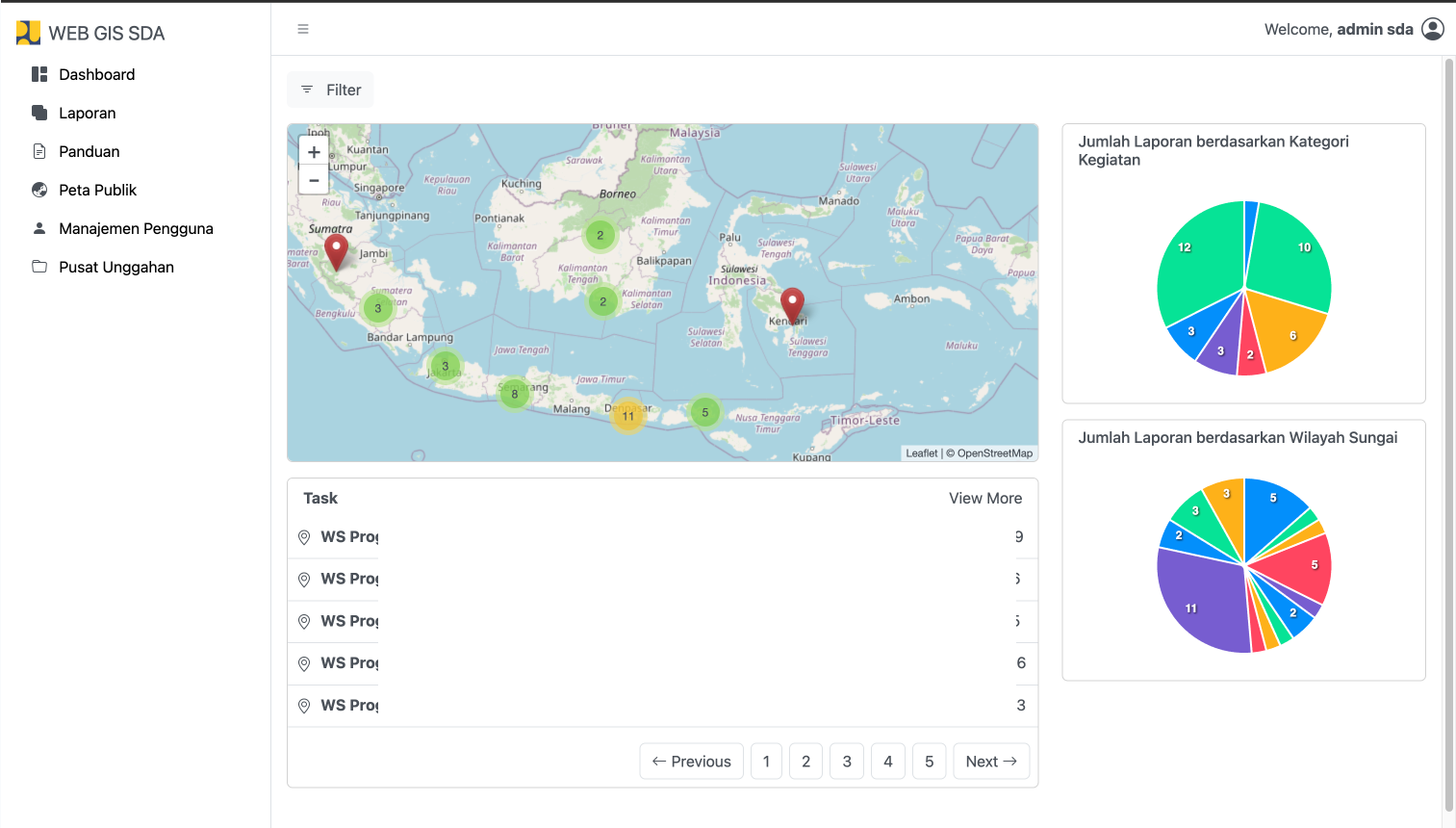Open Manajemen Pengguna menu item
The width and height of the screenshot is (1456, 828).
pos(136,228)
